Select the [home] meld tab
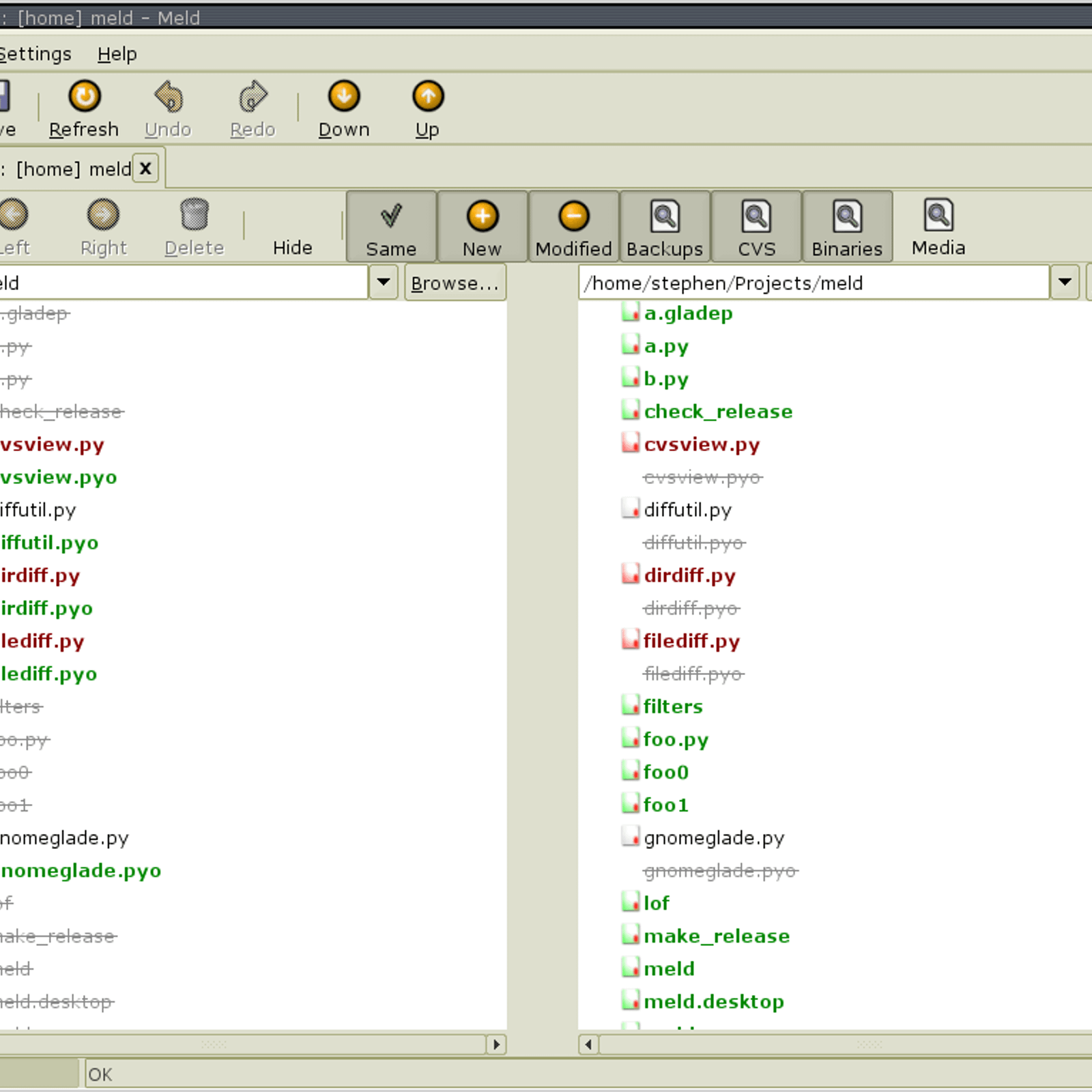The image size is (1092, 1092). pyautogui.click(x=73, y=169)
